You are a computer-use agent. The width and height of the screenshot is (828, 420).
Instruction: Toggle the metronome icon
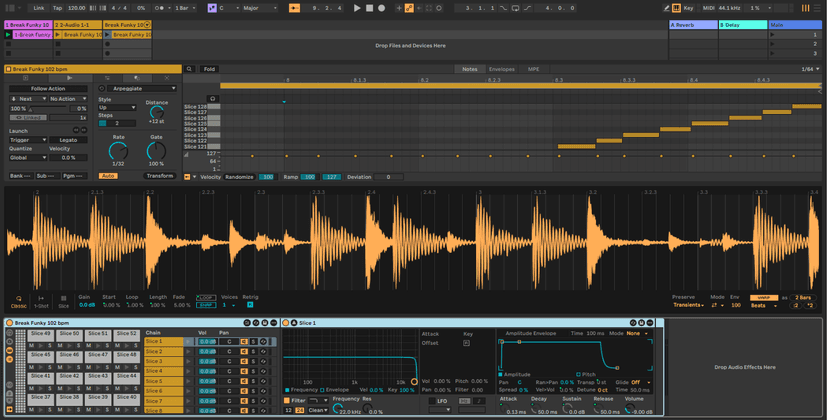click(159, 8)
